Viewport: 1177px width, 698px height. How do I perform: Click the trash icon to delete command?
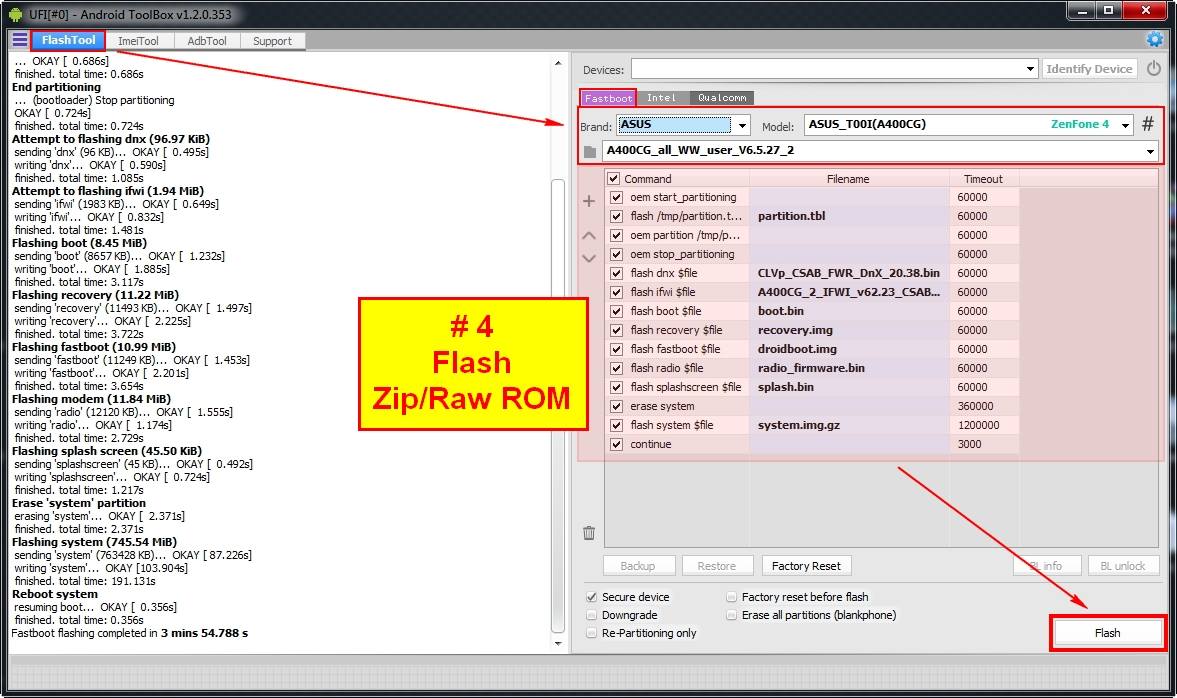pos(589,533)
